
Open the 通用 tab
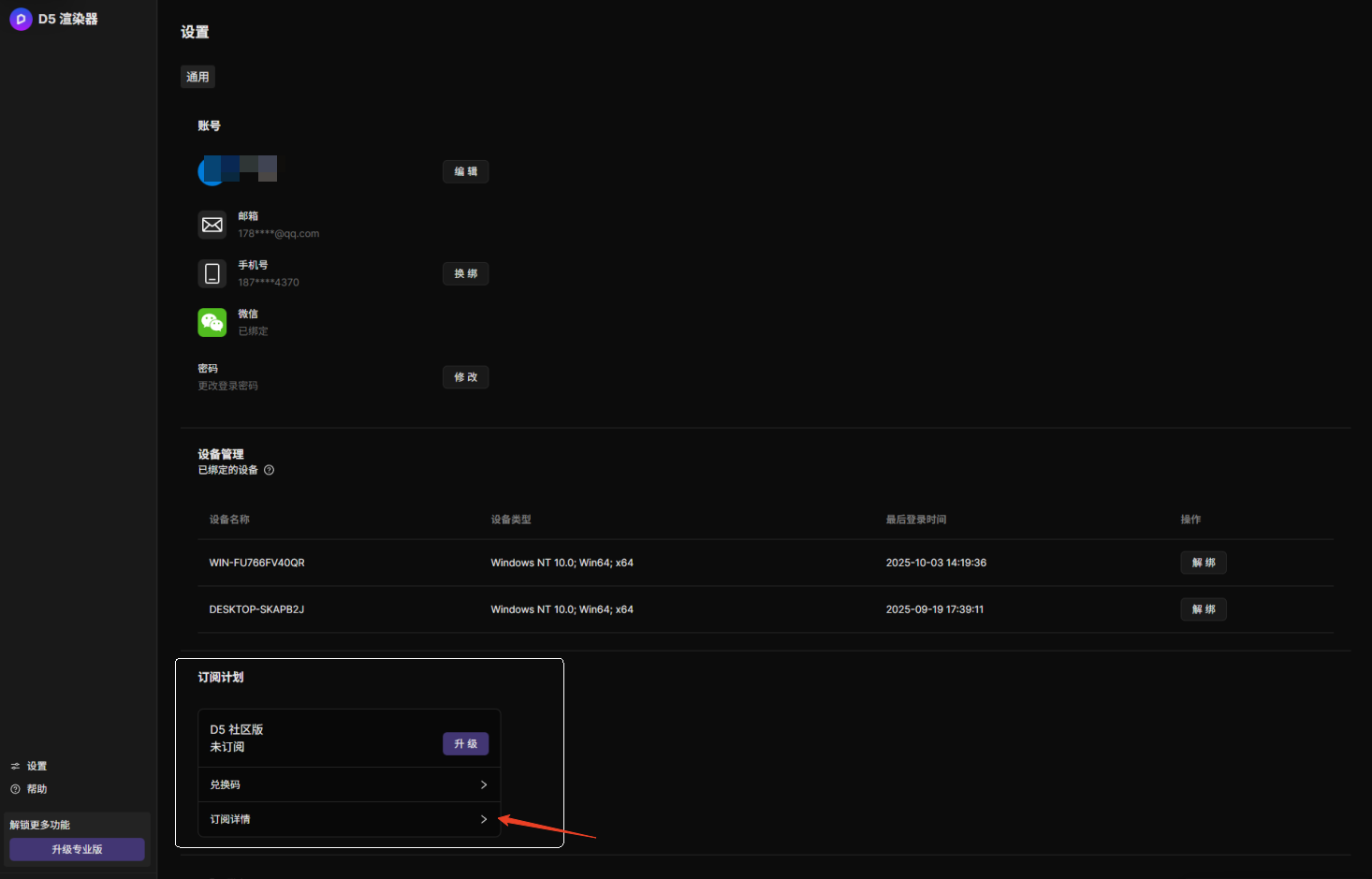click(197, 77)
